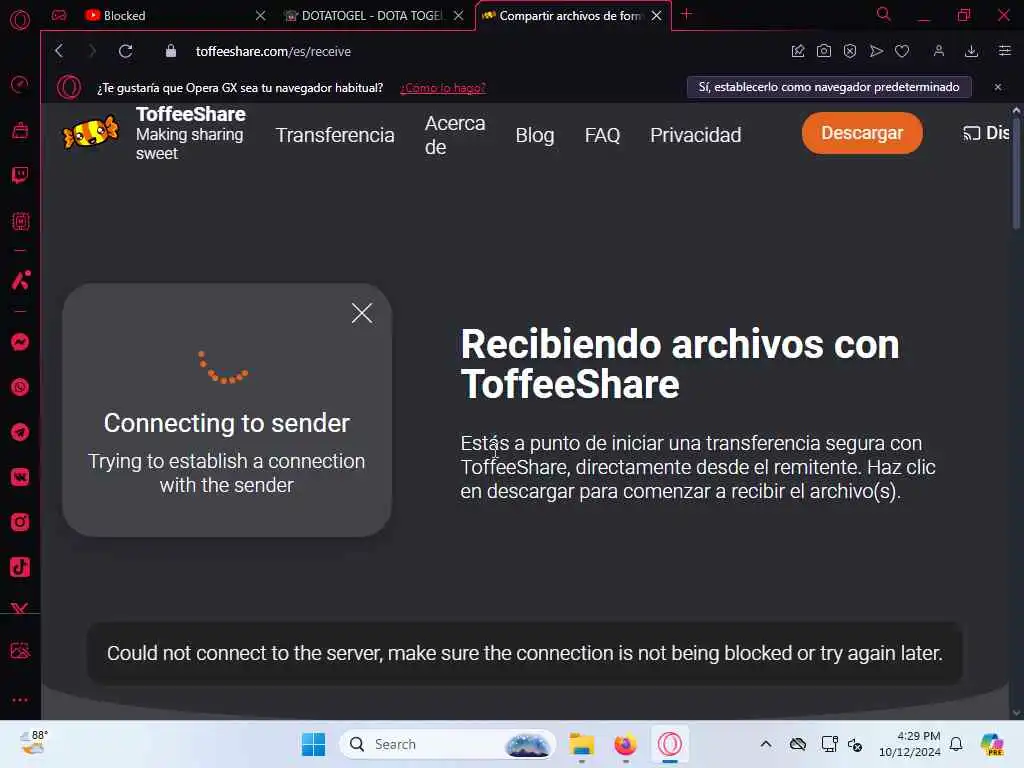Click the ToffeeShare candy logo
The width and height of the screenshot is (1024, 768).
pos(90,132)
